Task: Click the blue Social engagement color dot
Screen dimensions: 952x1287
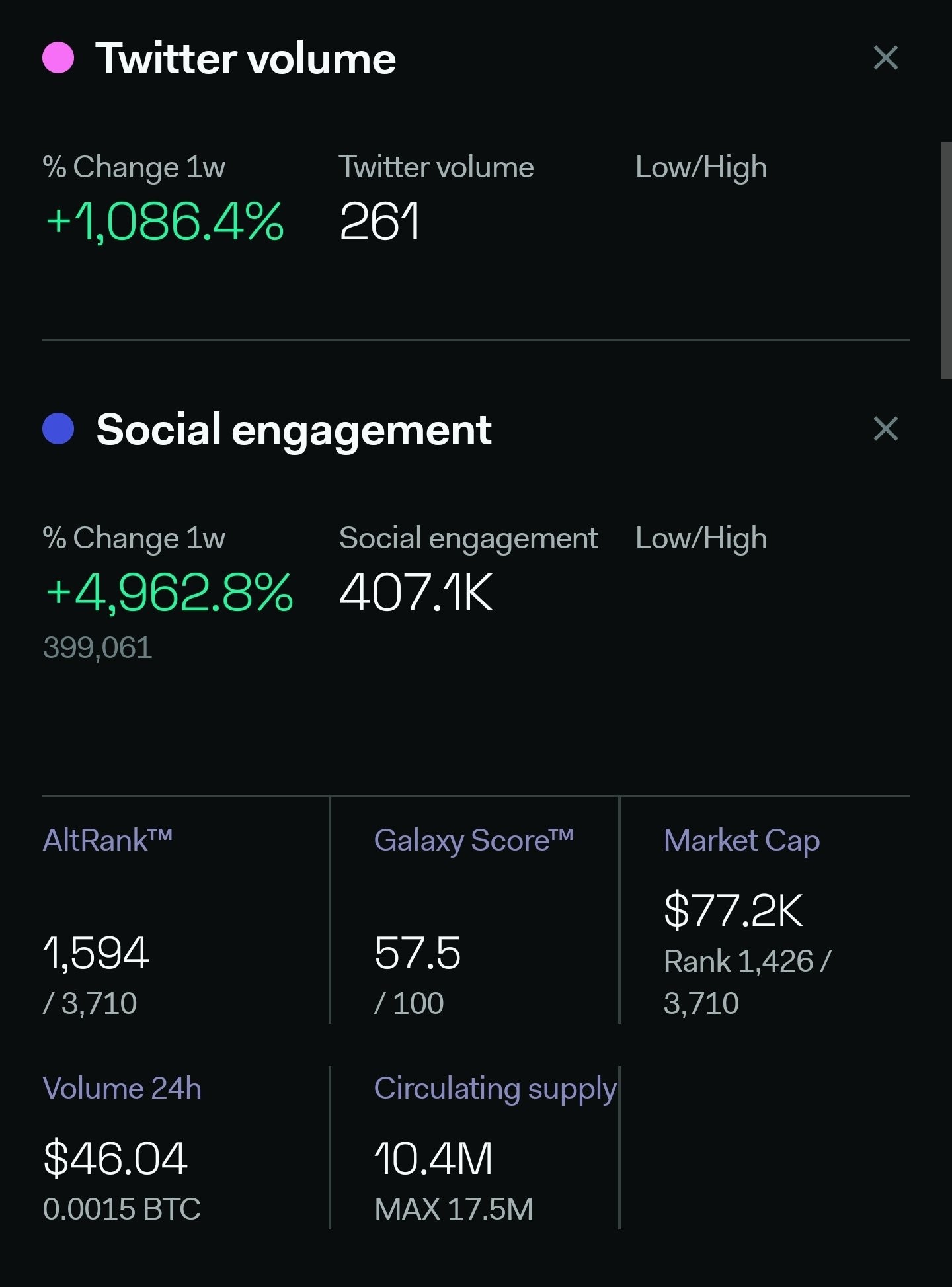Action: click(58, 429)
